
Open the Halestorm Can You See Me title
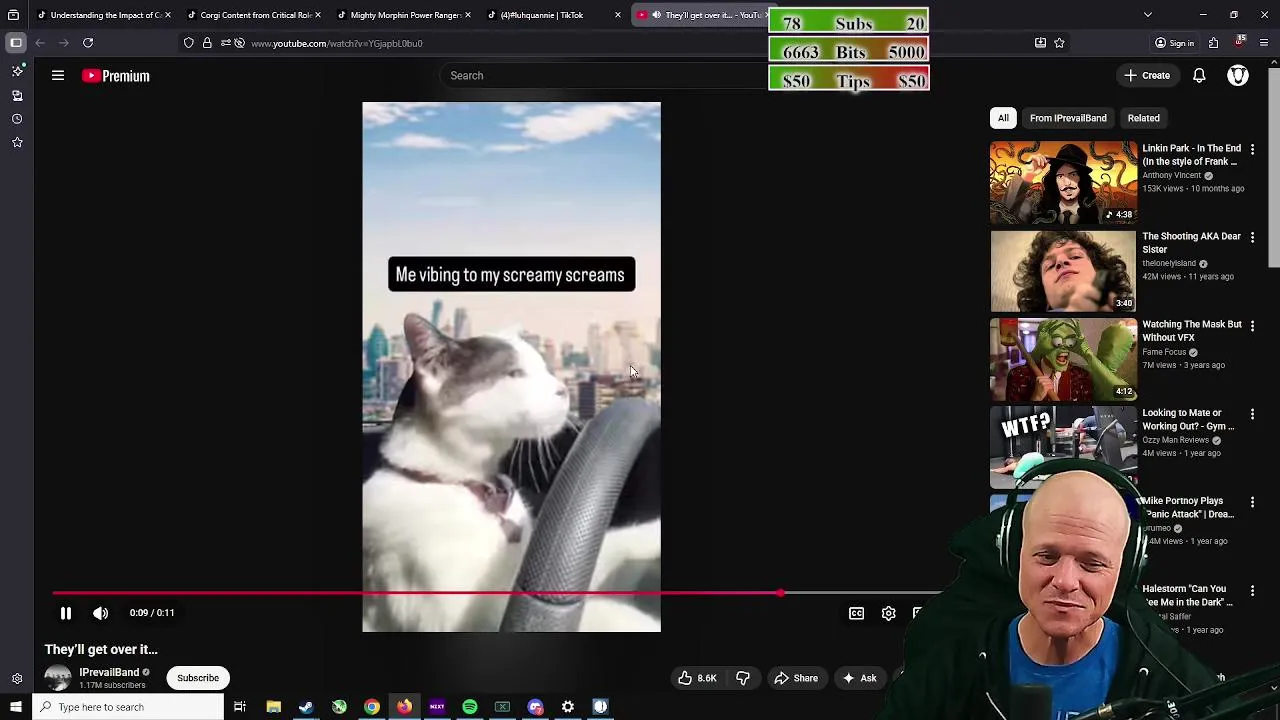[1188, 595]
